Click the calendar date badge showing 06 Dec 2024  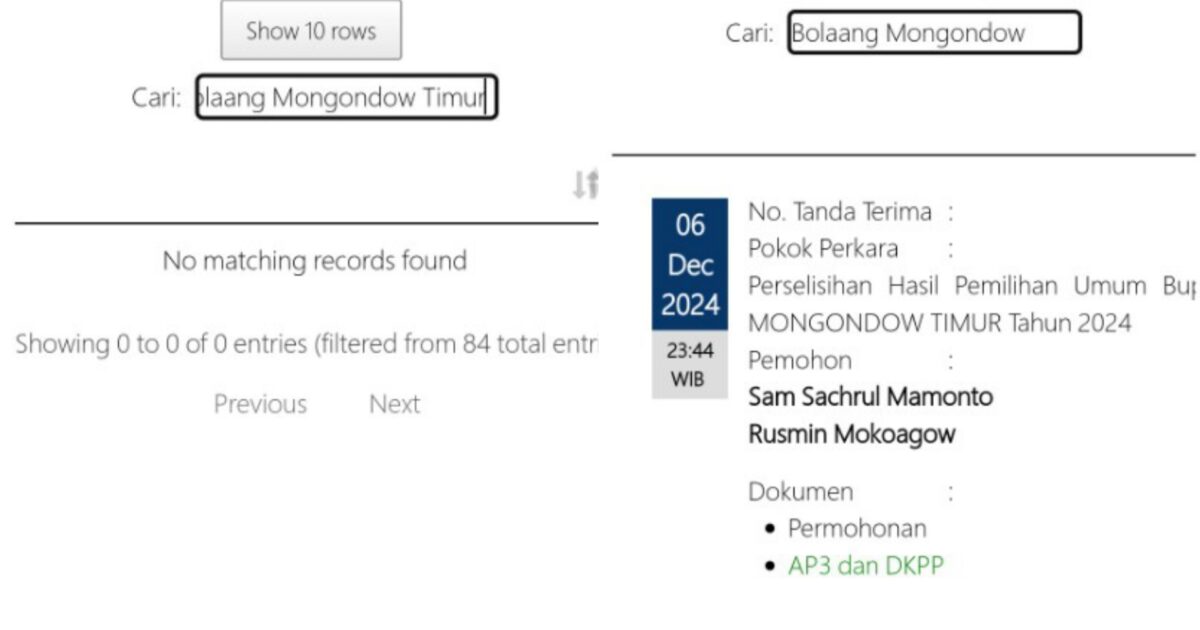tap(688, 265)
